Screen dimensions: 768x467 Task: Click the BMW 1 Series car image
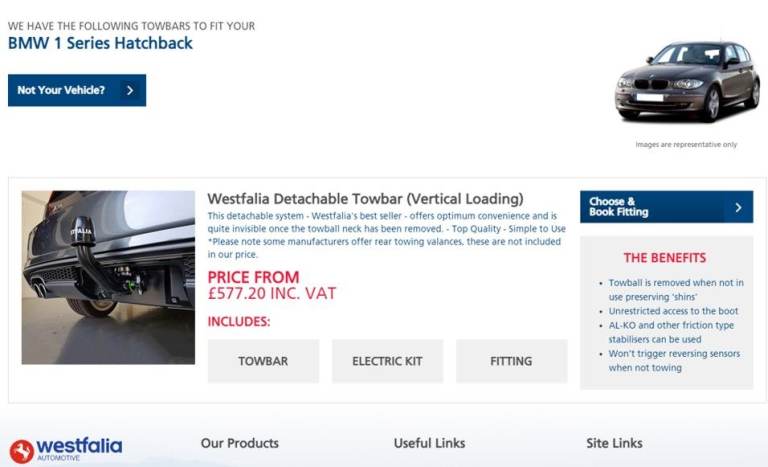tap(687, 81)
